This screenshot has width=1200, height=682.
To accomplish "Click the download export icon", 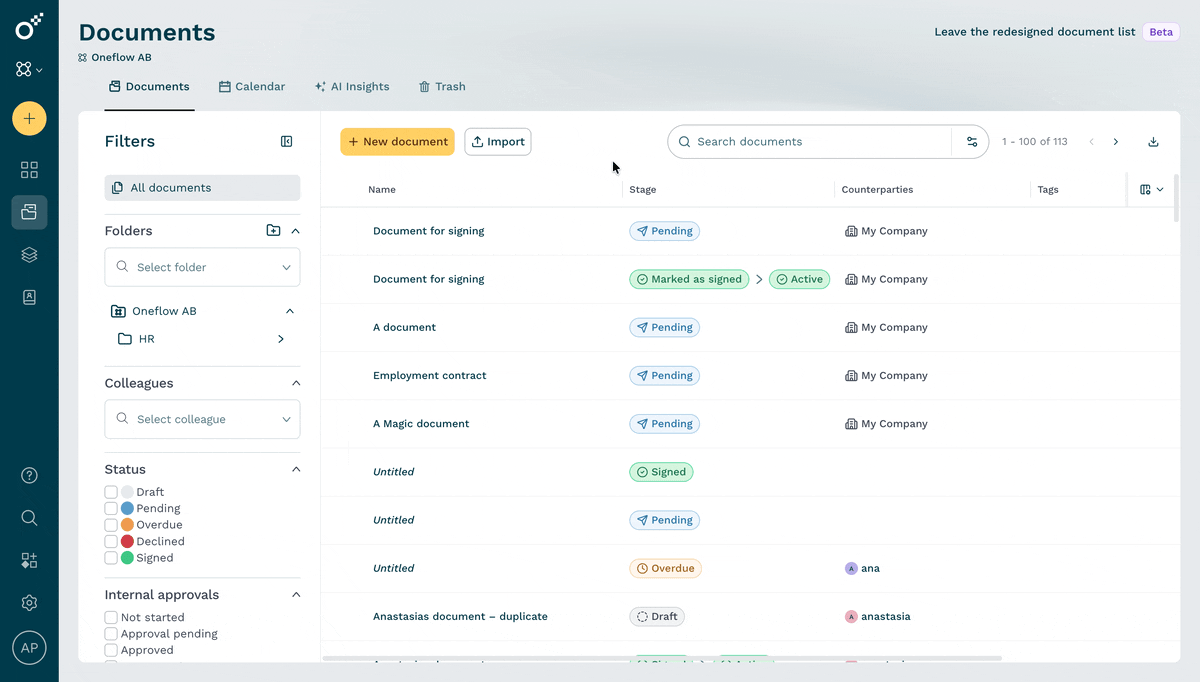I will 1153,142.
